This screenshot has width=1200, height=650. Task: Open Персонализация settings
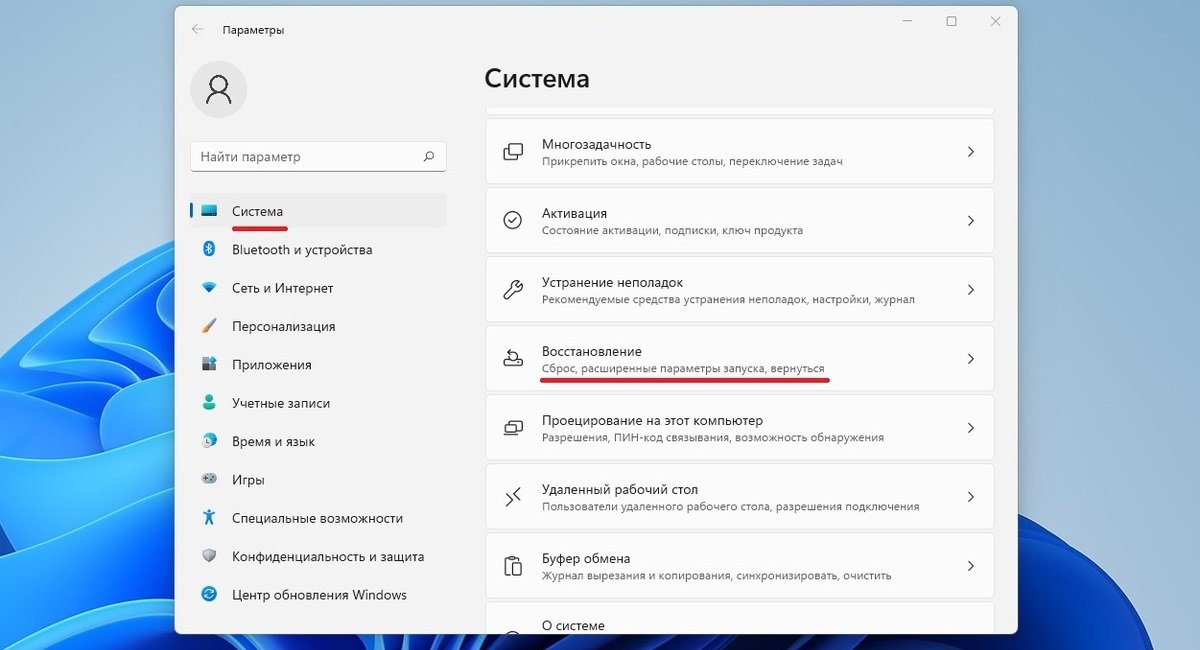click(x=318, y=326)
